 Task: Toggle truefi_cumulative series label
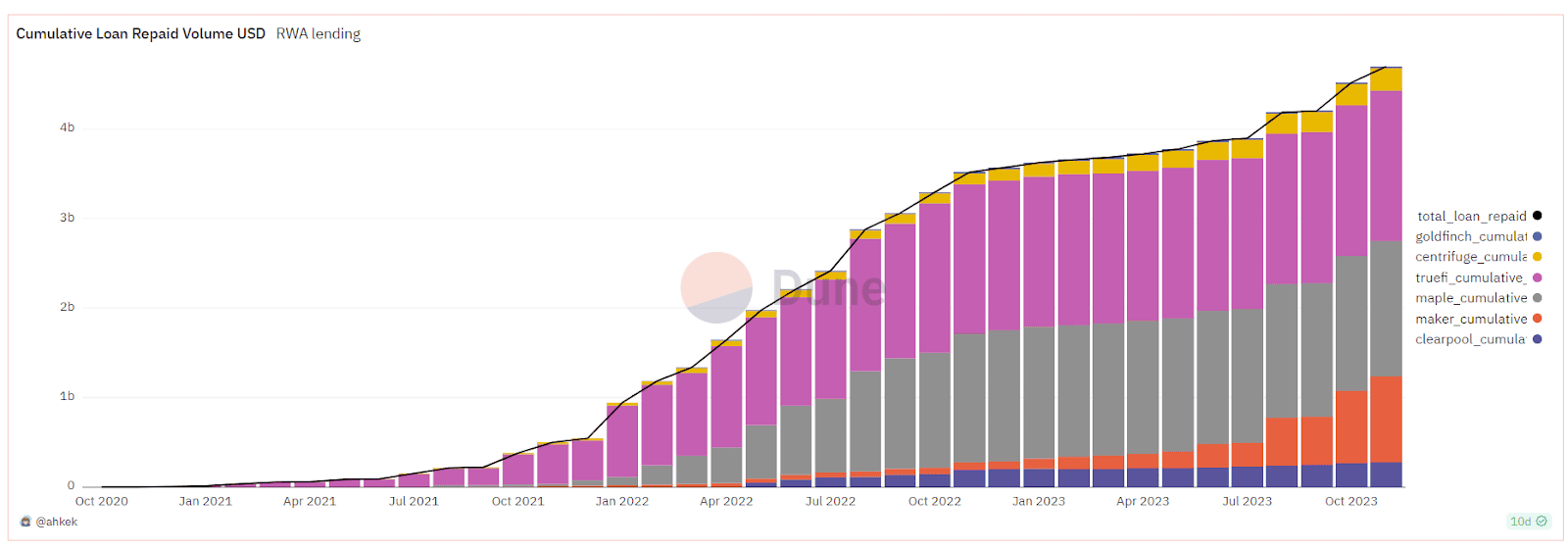pyautogui.click(x=1471, y=277)
